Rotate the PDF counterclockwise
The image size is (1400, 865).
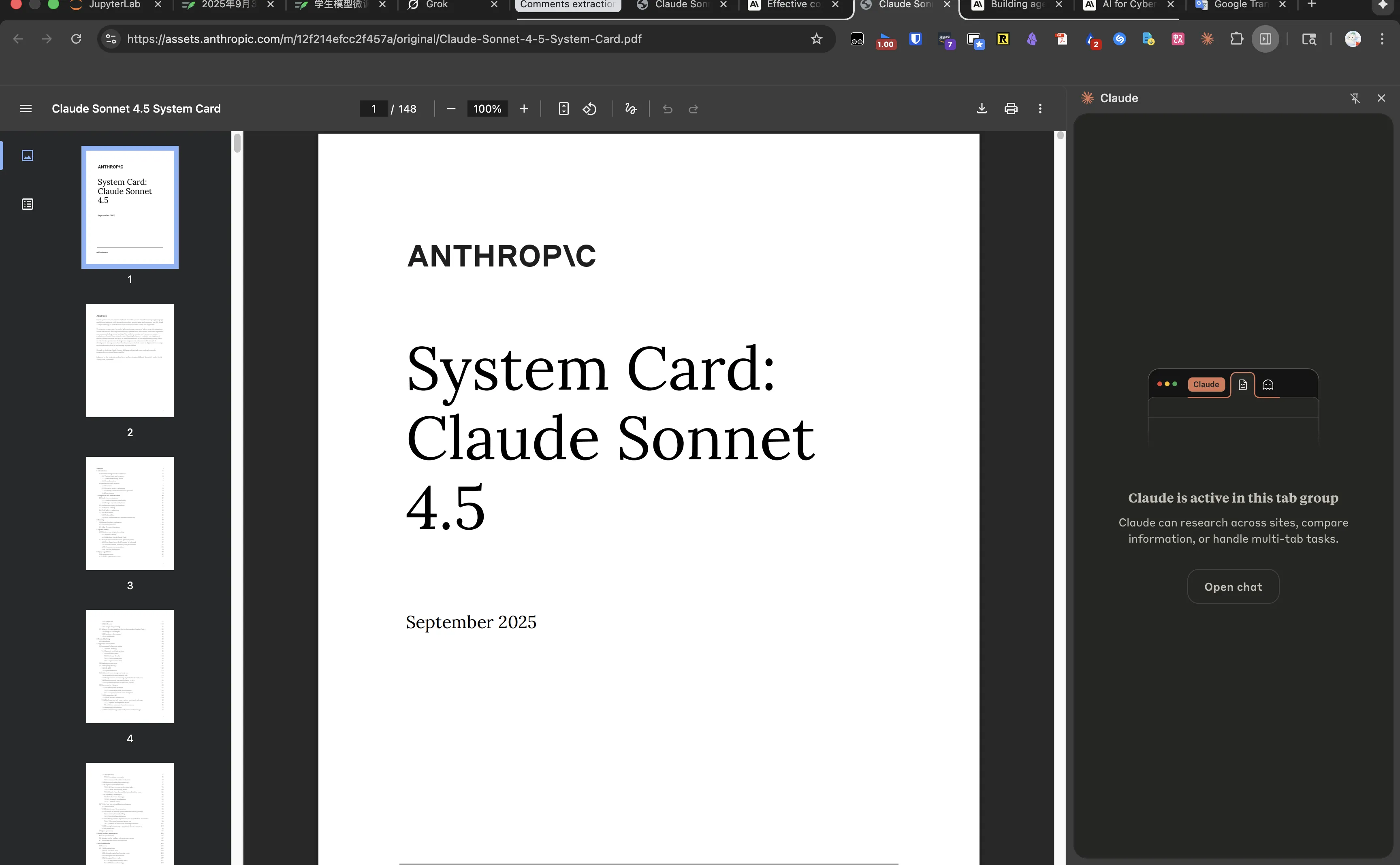coord(590,109)
